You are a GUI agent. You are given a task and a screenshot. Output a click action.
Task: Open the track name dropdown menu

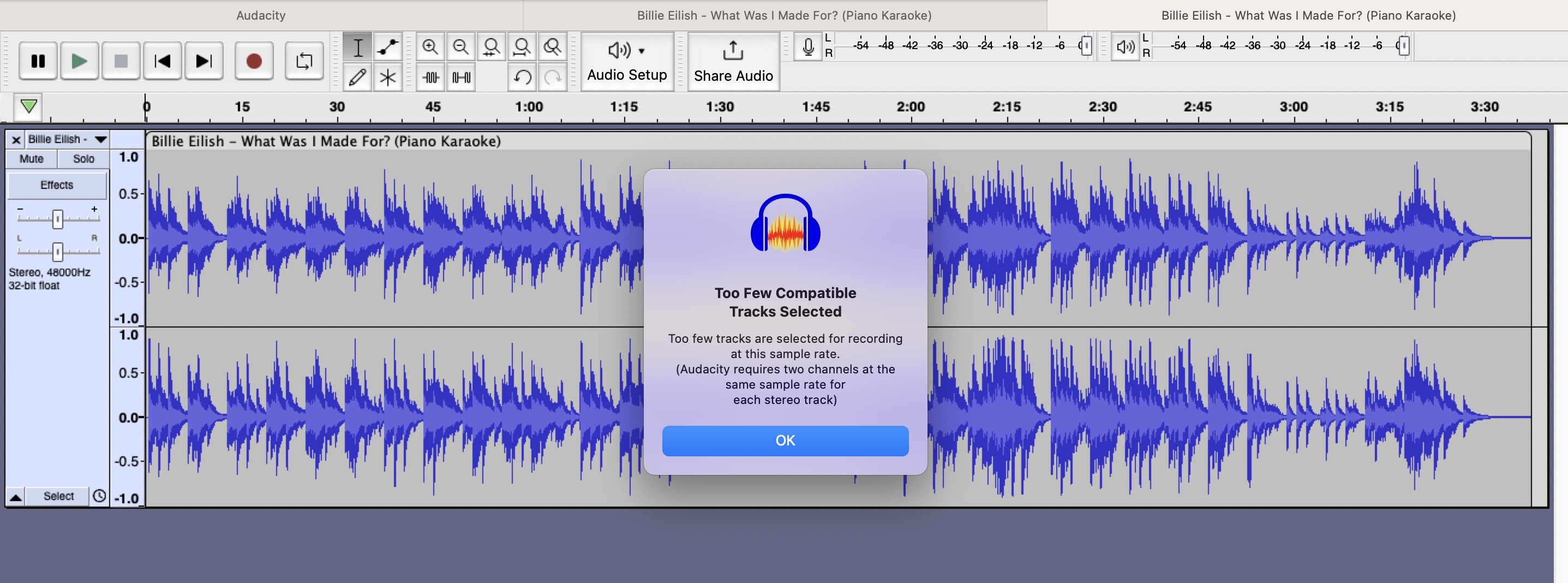click(101, 139)
